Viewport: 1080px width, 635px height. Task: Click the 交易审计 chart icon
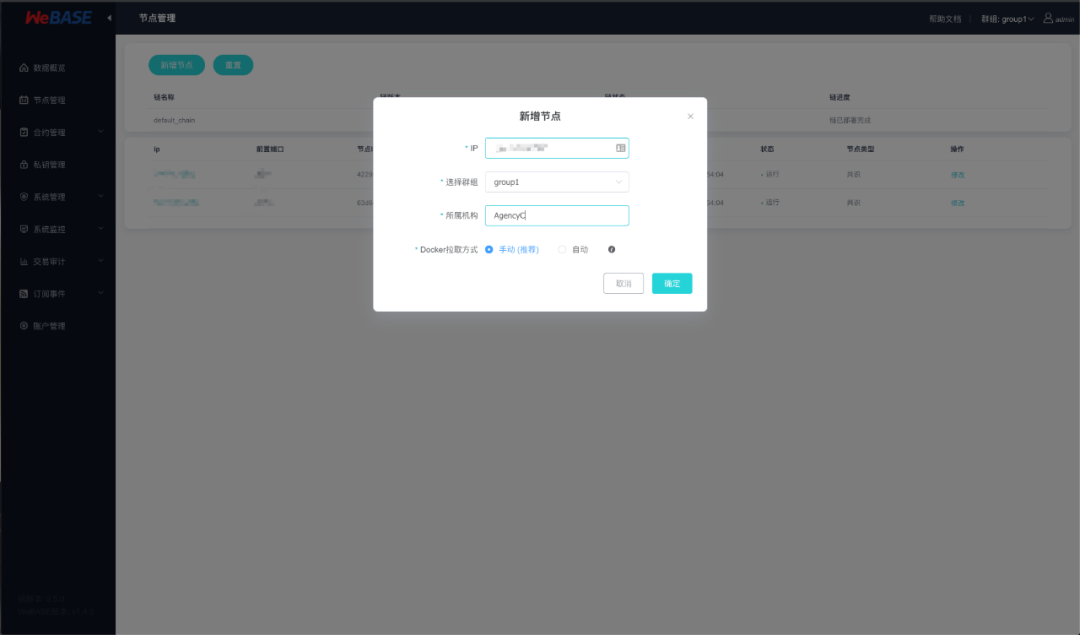24,261
